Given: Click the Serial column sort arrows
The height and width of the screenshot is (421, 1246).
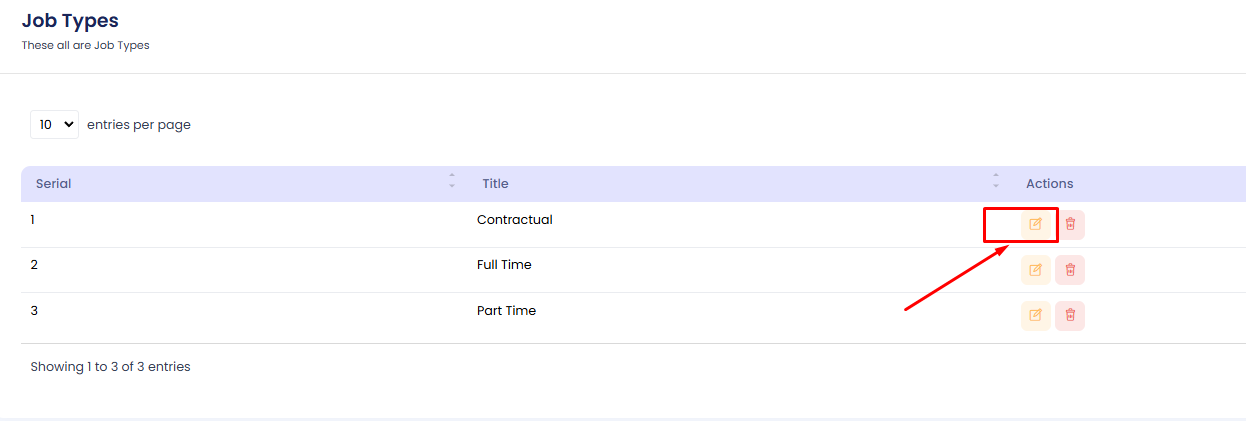Looking at the screenshot, I should click(452, 181).
